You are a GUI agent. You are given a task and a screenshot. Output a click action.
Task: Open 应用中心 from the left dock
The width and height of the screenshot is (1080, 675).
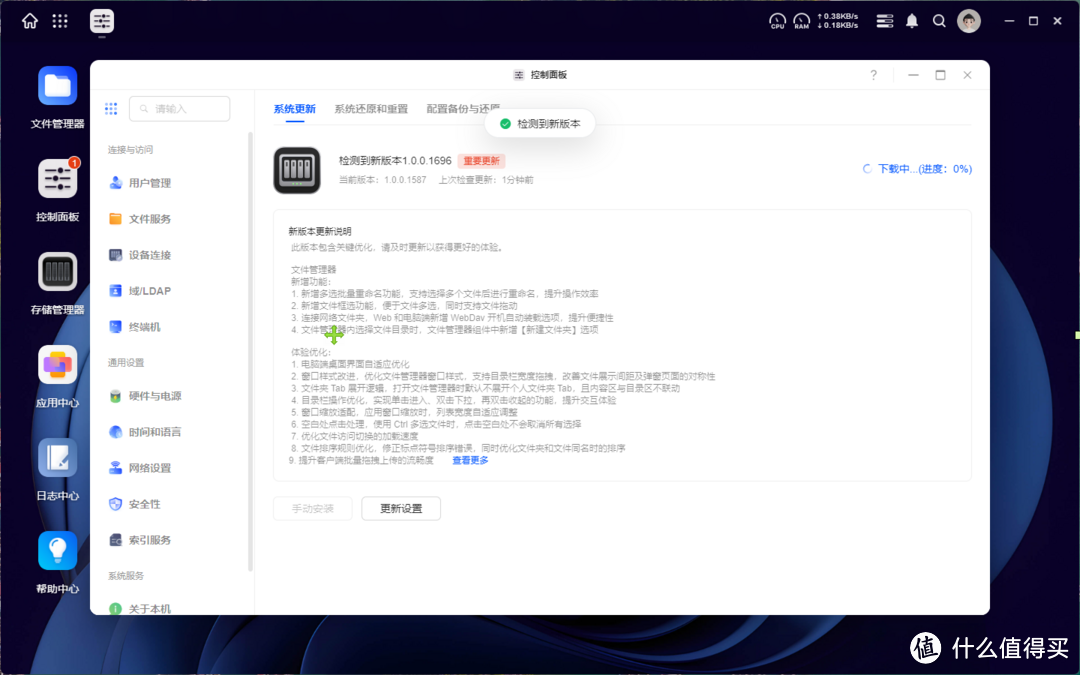[57, 365]
